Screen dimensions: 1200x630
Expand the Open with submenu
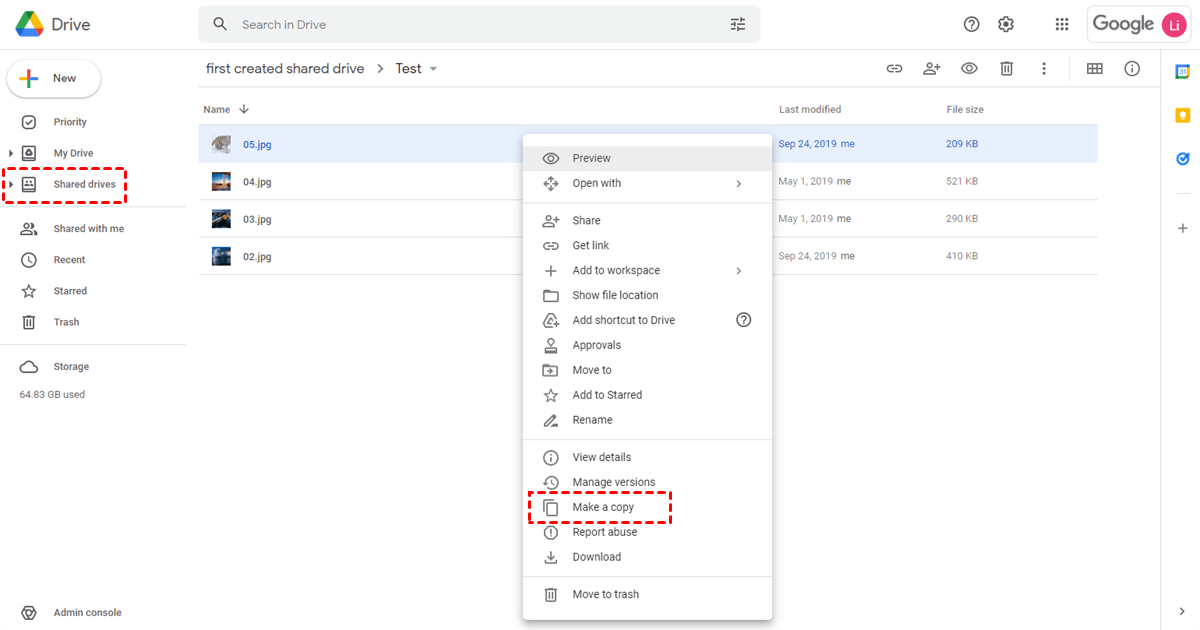(738, 183)
